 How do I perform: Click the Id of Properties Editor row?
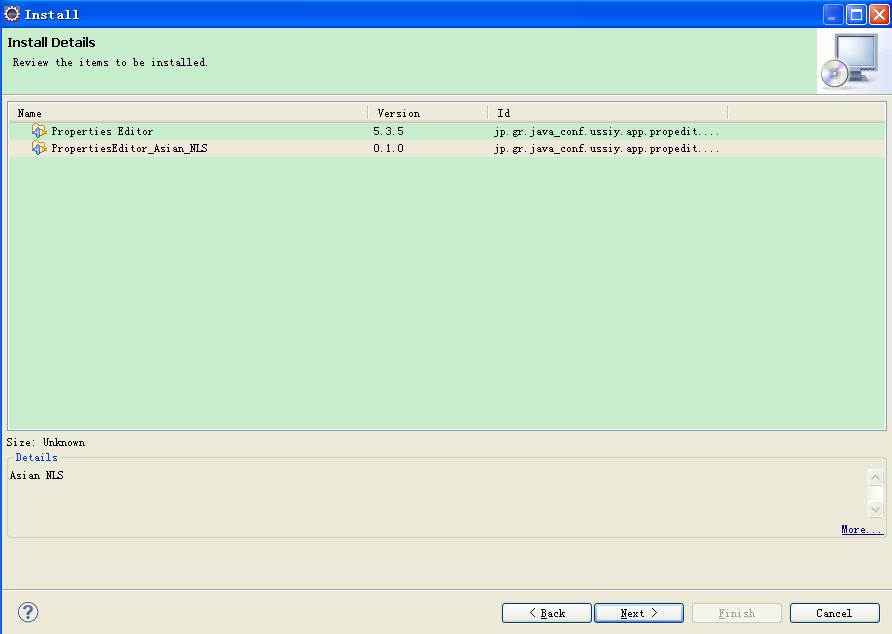point(606,131)
